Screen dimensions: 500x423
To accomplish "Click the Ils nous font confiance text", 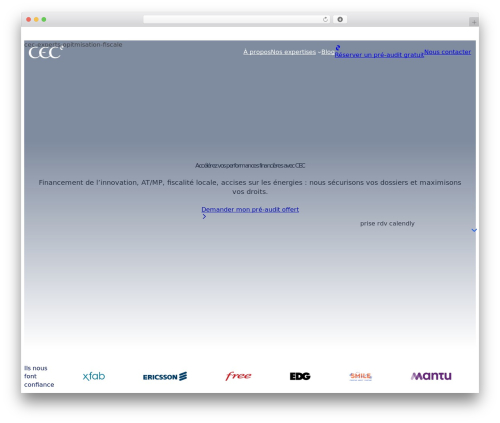I will (x=39, y=376).
